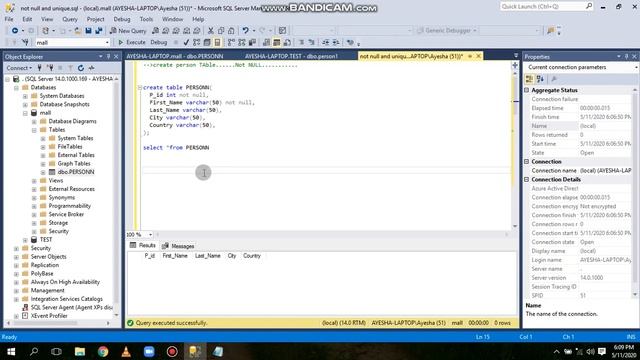Image resolution: width=640 pixels, height=360 pixels.
Task: Open the Query menu
Action: (70, 19)
